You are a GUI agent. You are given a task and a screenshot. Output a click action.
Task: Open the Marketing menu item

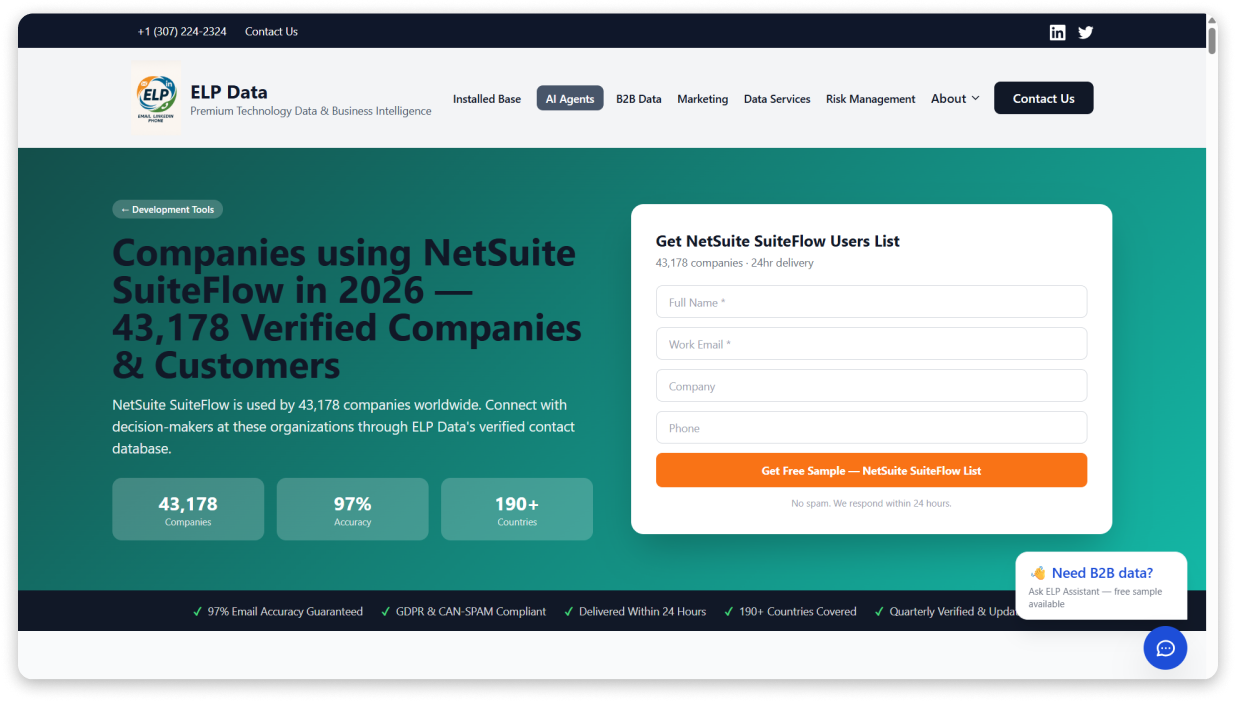click(x=703, y=99)
